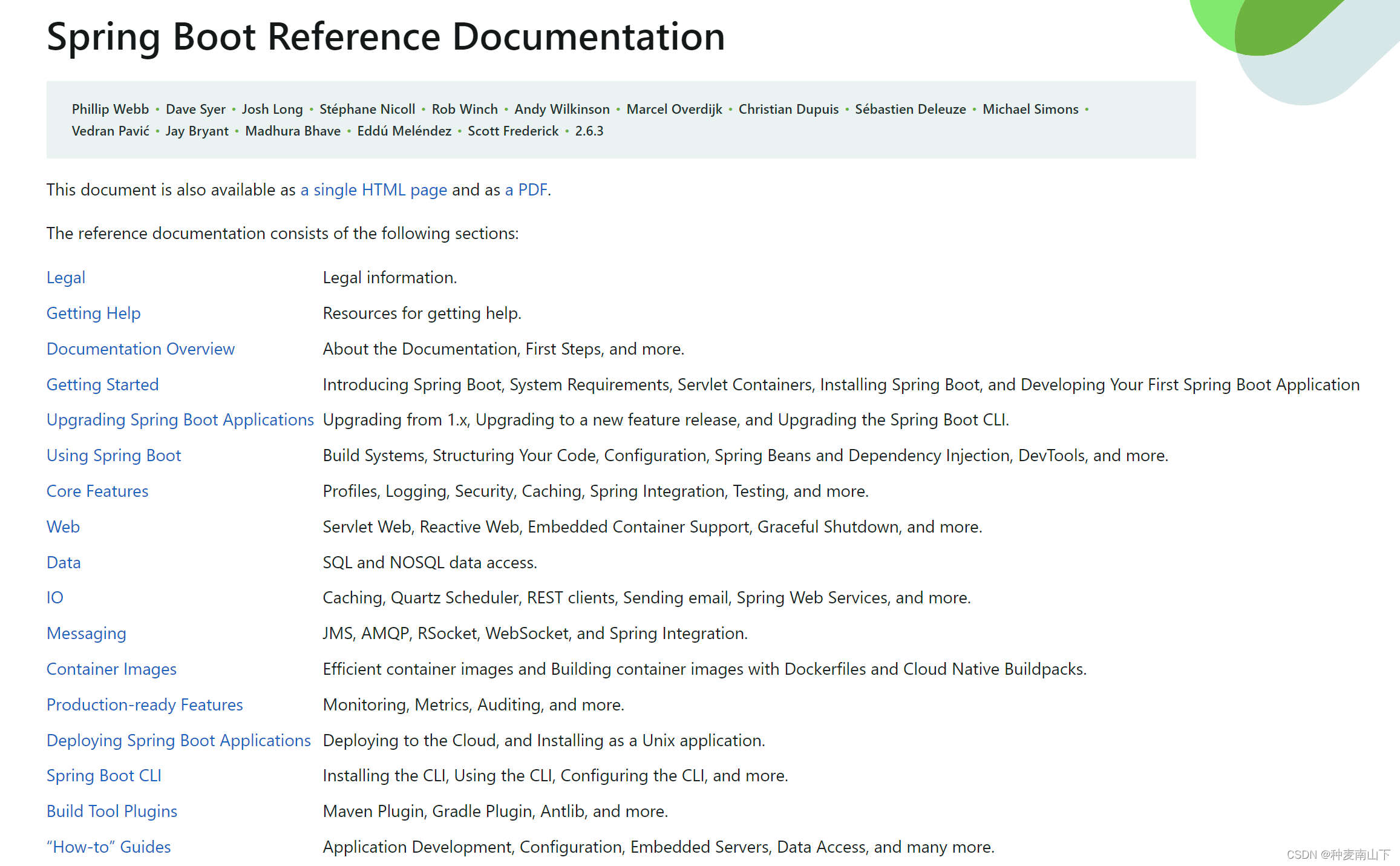
Task: Open Build Tool Plugins link
Action: point(112,812)
